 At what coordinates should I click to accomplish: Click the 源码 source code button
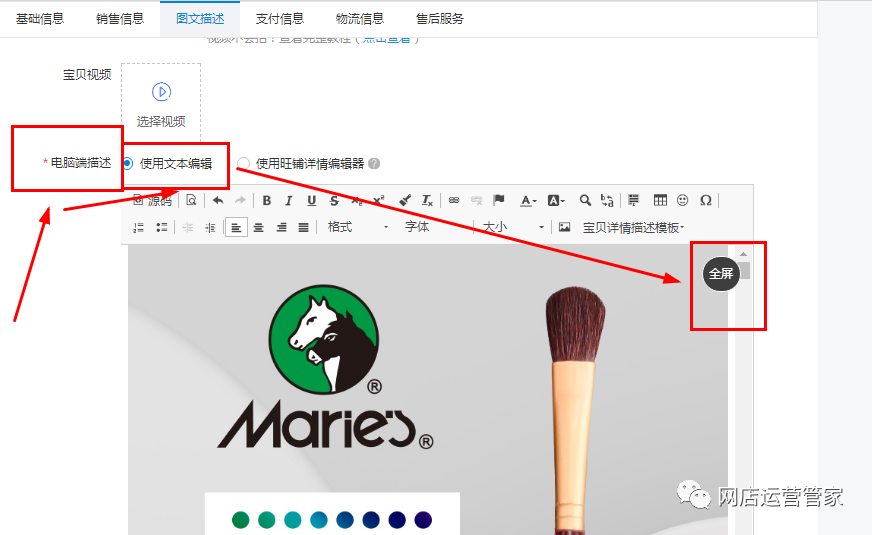[153, 201]
